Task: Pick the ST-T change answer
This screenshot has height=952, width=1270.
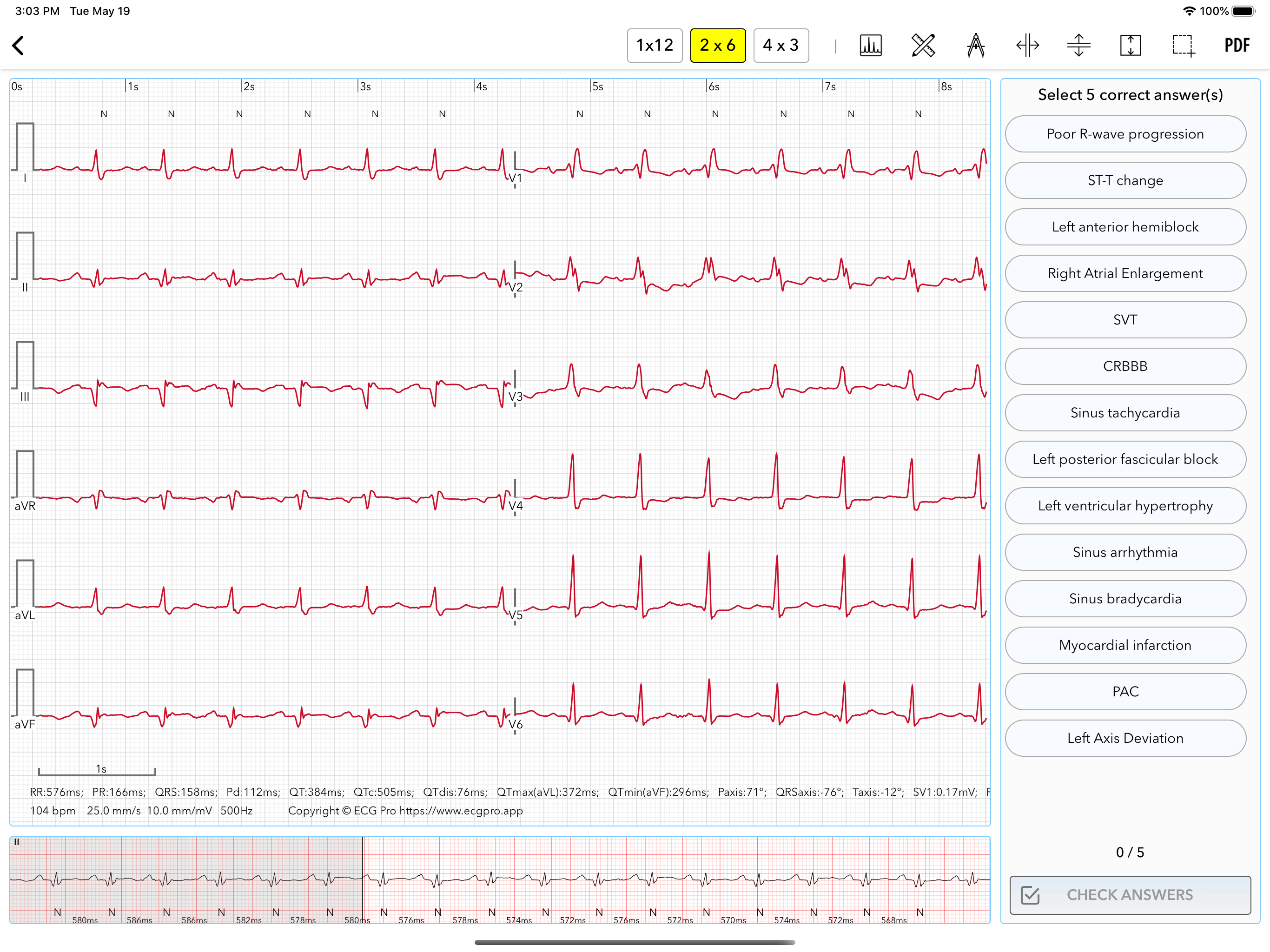Action: pos(1125,180)
